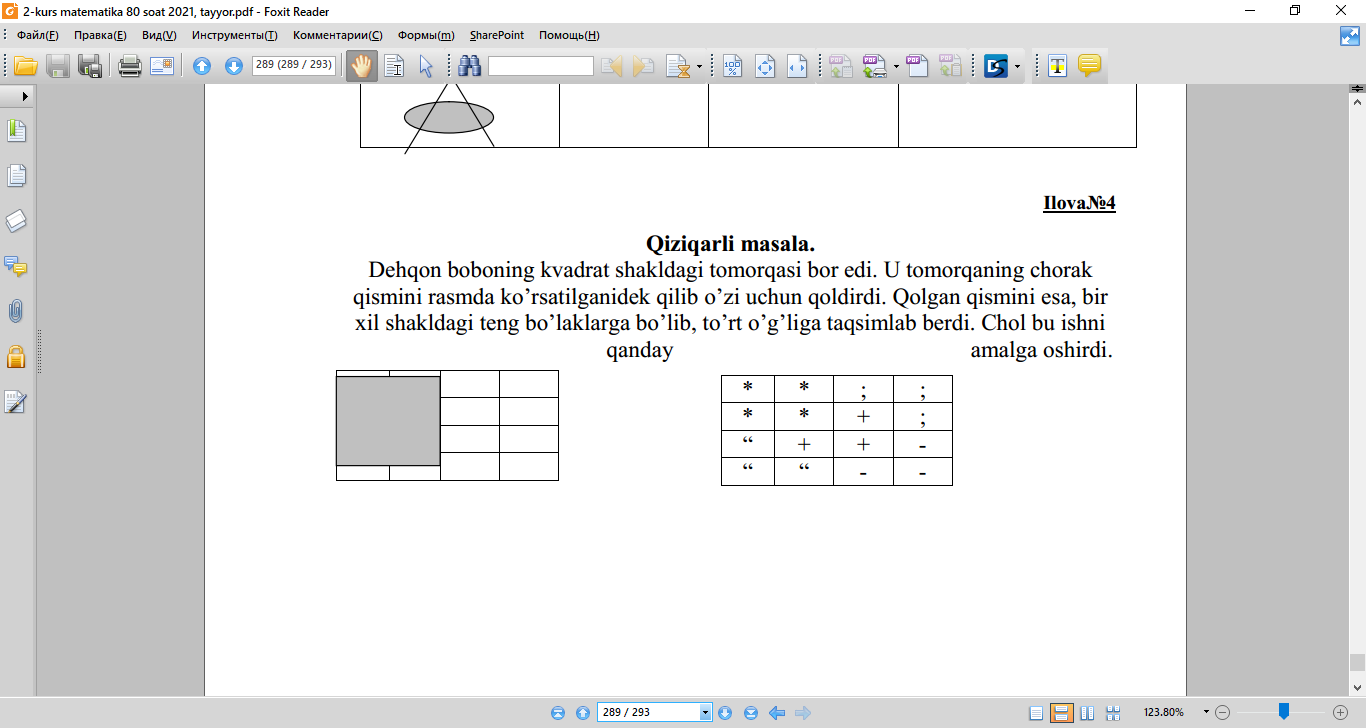Go to previous page with blue up arrow
The width and height of the screenshot is (1366, 728).
click(202, 67)
